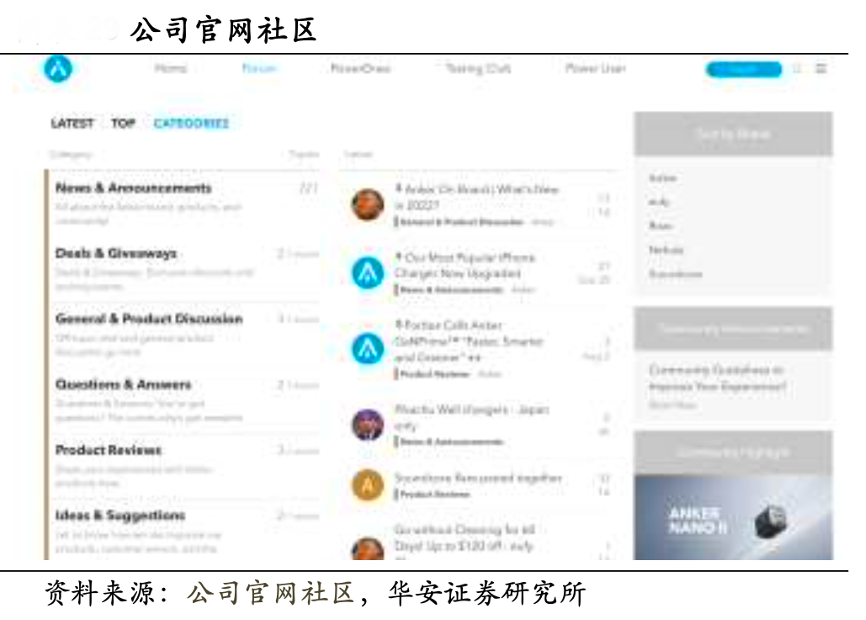866x620 pixels.
Task: Click Anker avatar beside iPhone Charger topic
Action: (x=367, y=273)
